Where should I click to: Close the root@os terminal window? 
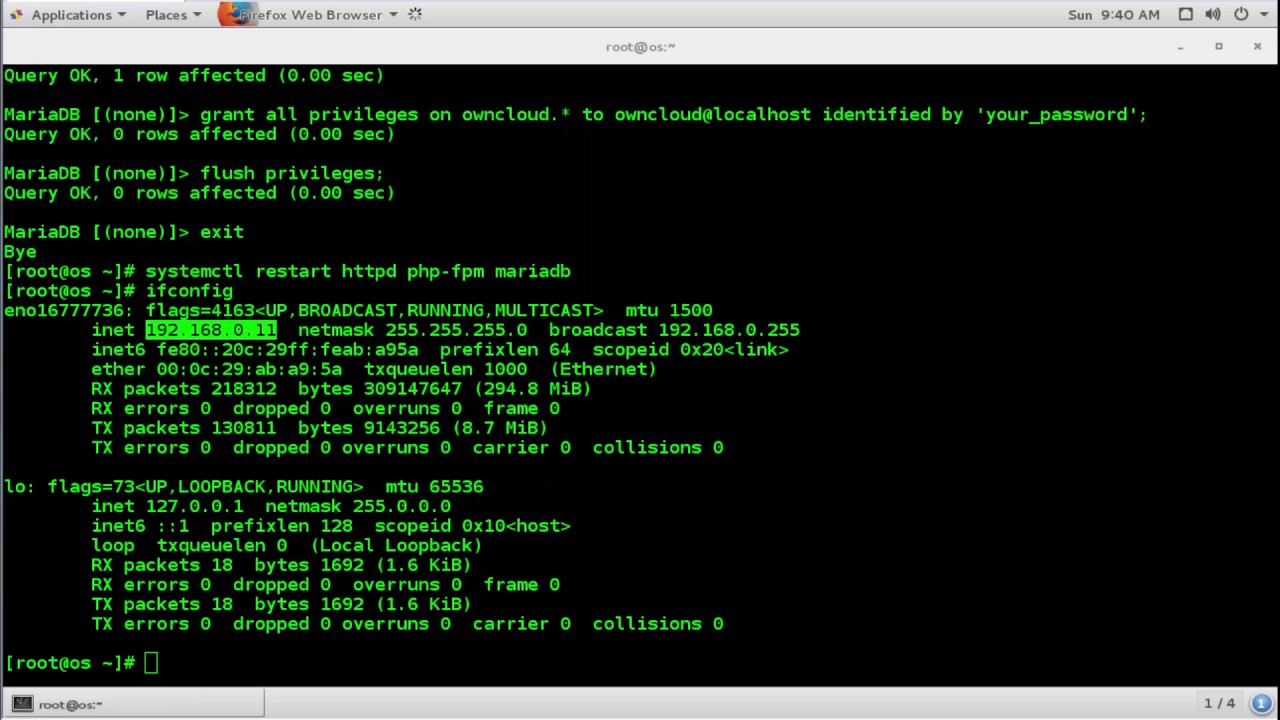coord(1257,46)
